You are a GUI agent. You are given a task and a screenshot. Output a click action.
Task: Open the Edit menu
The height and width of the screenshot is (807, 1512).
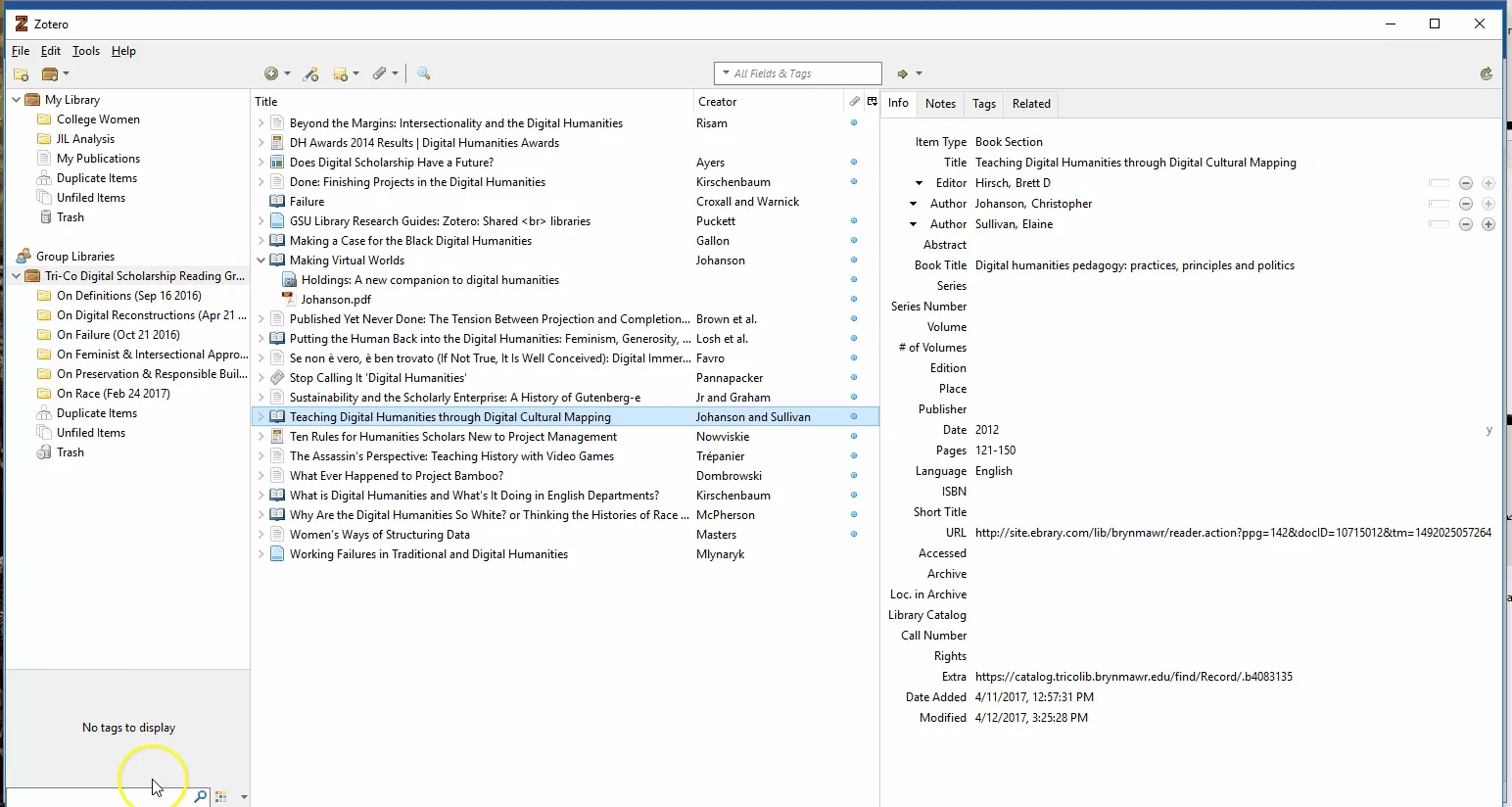[51, 51]
